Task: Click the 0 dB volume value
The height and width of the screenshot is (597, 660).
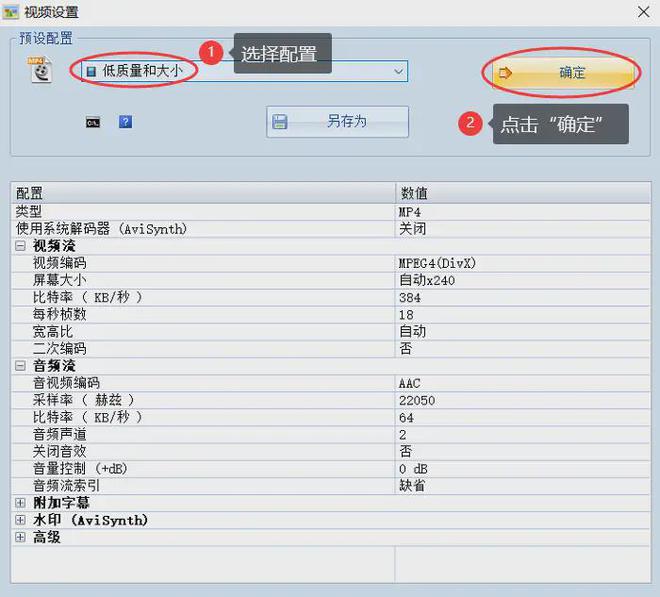Action: click(x=413, y=469)
